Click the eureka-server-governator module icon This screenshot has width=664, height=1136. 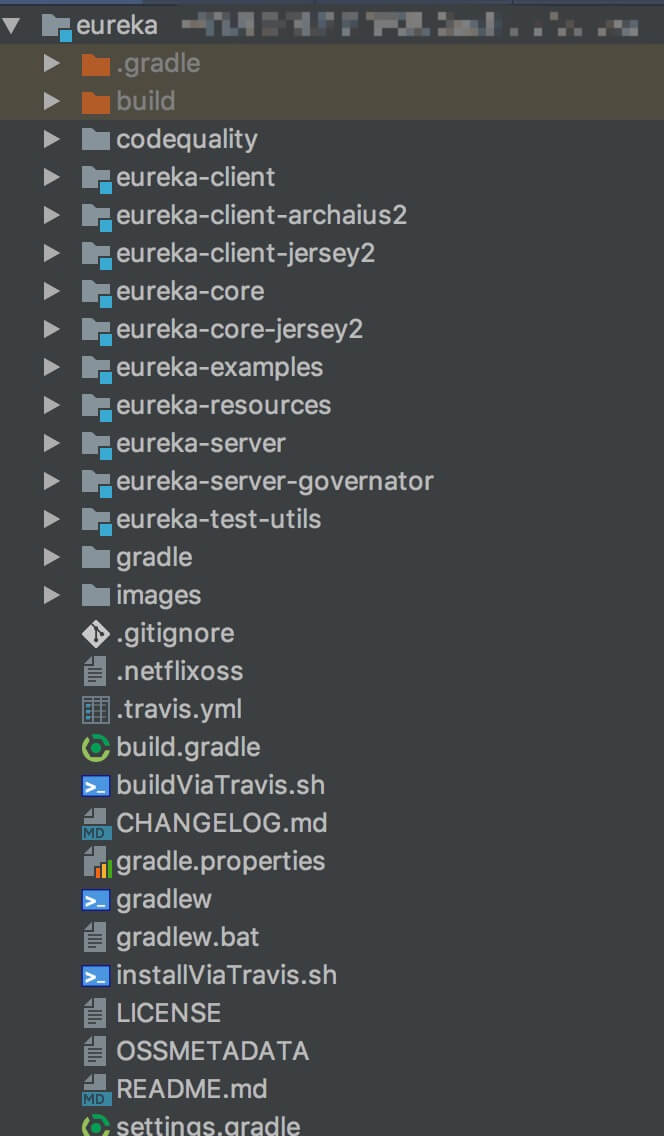tap(96, 483)
